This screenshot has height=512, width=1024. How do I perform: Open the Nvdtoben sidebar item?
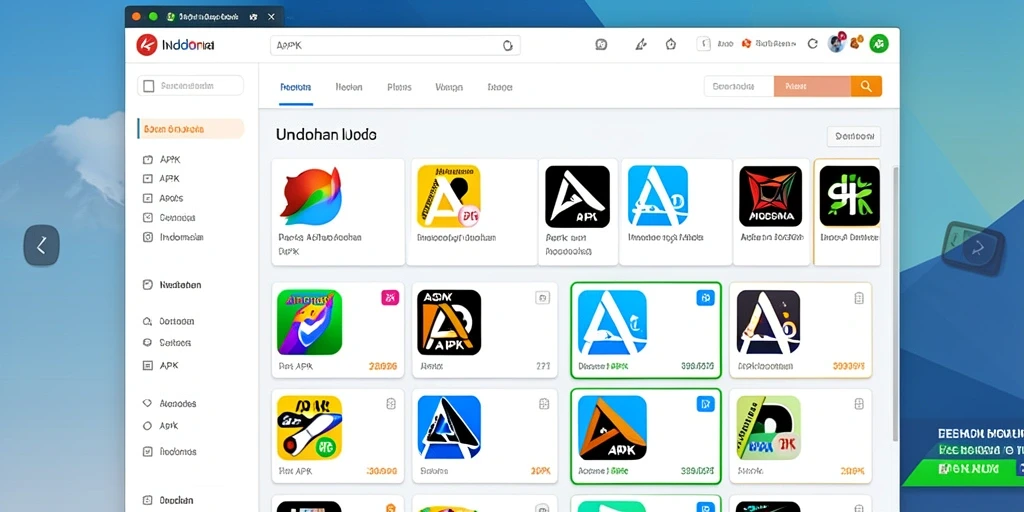tap(180, 285)
